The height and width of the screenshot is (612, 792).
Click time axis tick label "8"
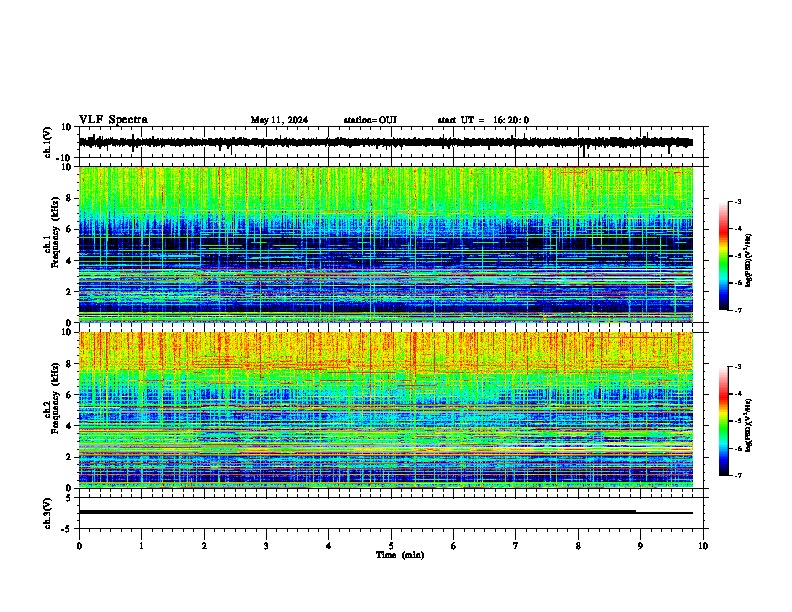tap(578, 546)
